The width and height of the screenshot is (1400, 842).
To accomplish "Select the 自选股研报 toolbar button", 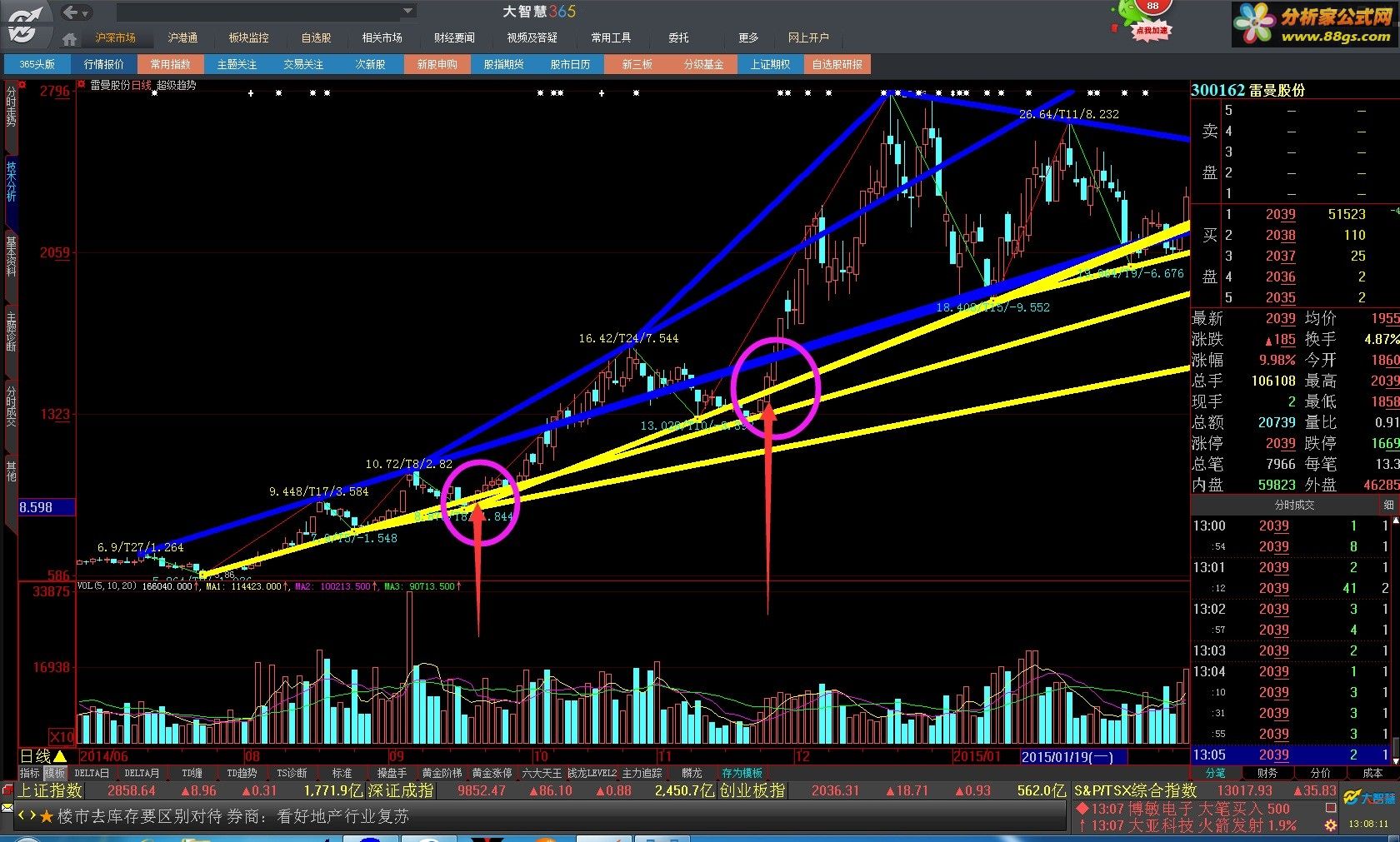I will 837,64.
